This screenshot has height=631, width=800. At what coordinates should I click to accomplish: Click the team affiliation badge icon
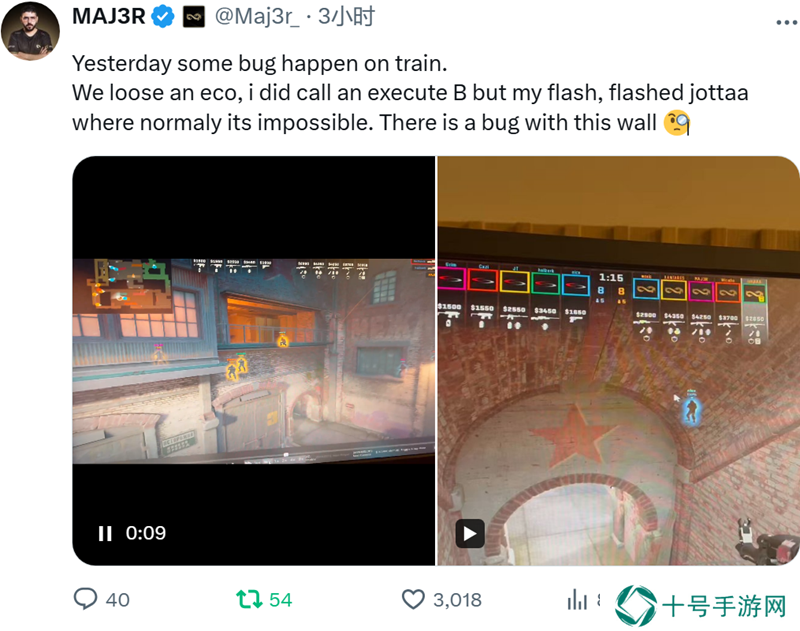(194, 17)
